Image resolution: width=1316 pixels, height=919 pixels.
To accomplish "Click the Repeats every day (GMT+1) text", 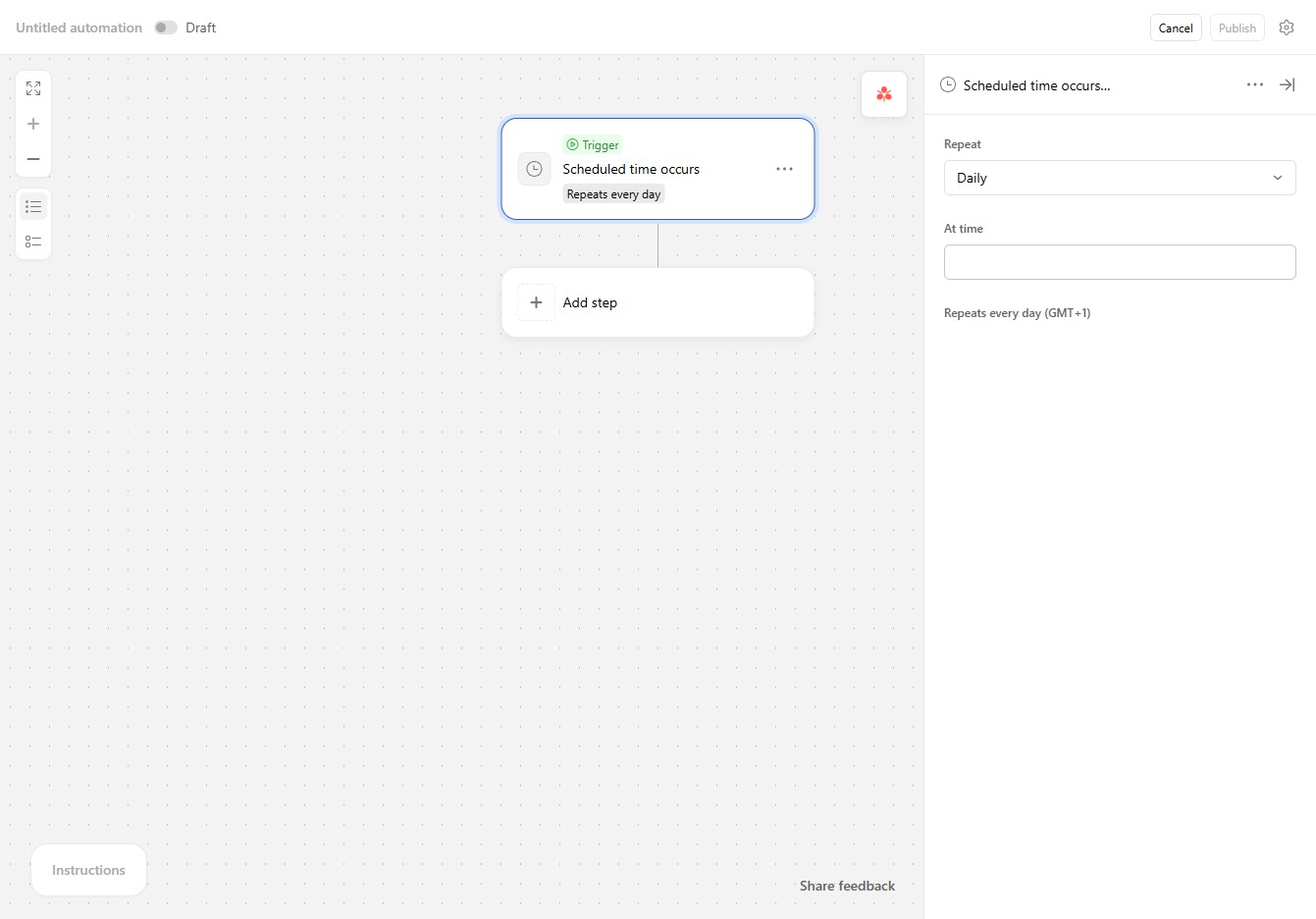I will coord(1017,313).
